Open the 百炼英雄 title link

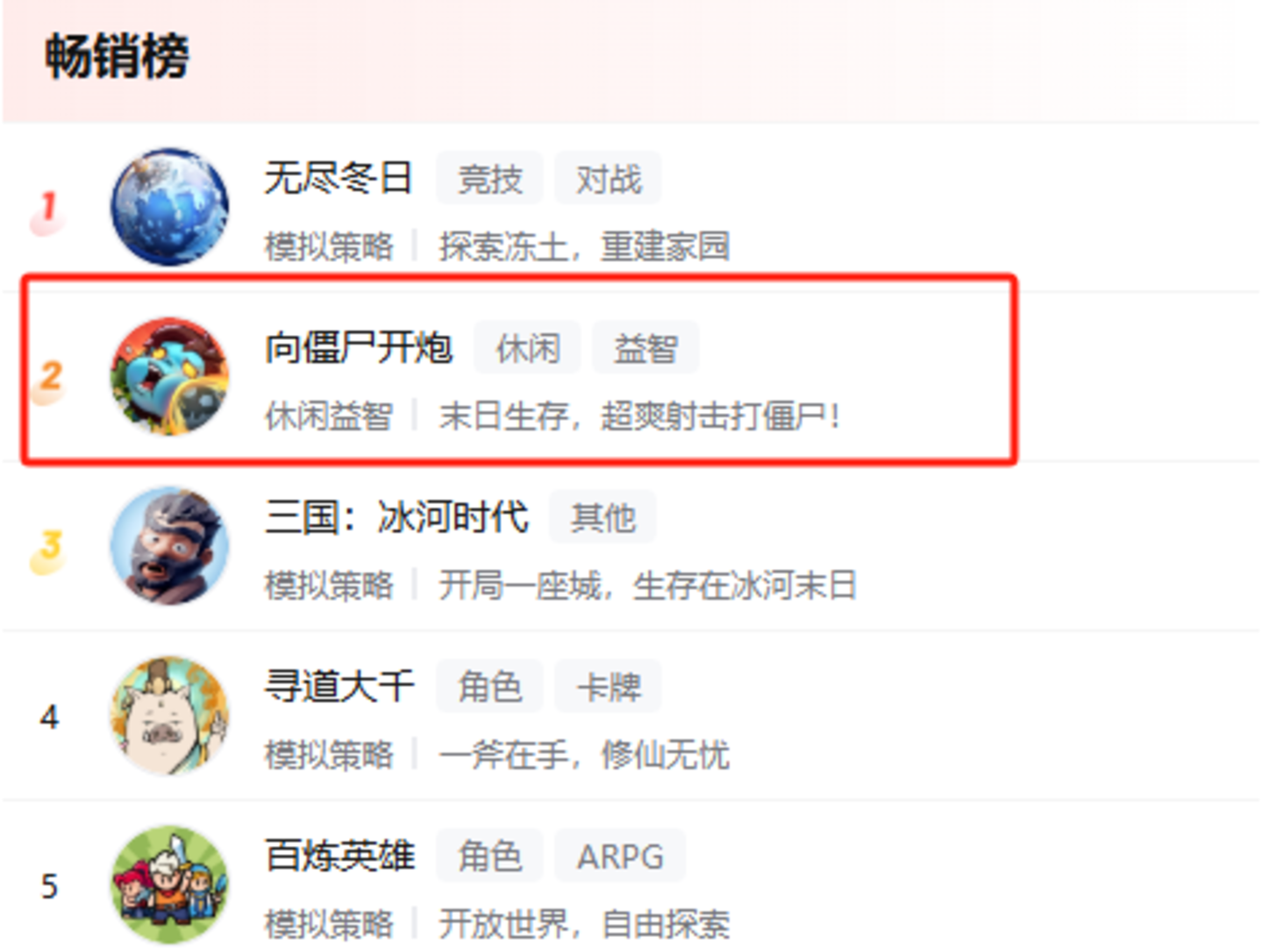pyautogui.click(x=339, y=856)
